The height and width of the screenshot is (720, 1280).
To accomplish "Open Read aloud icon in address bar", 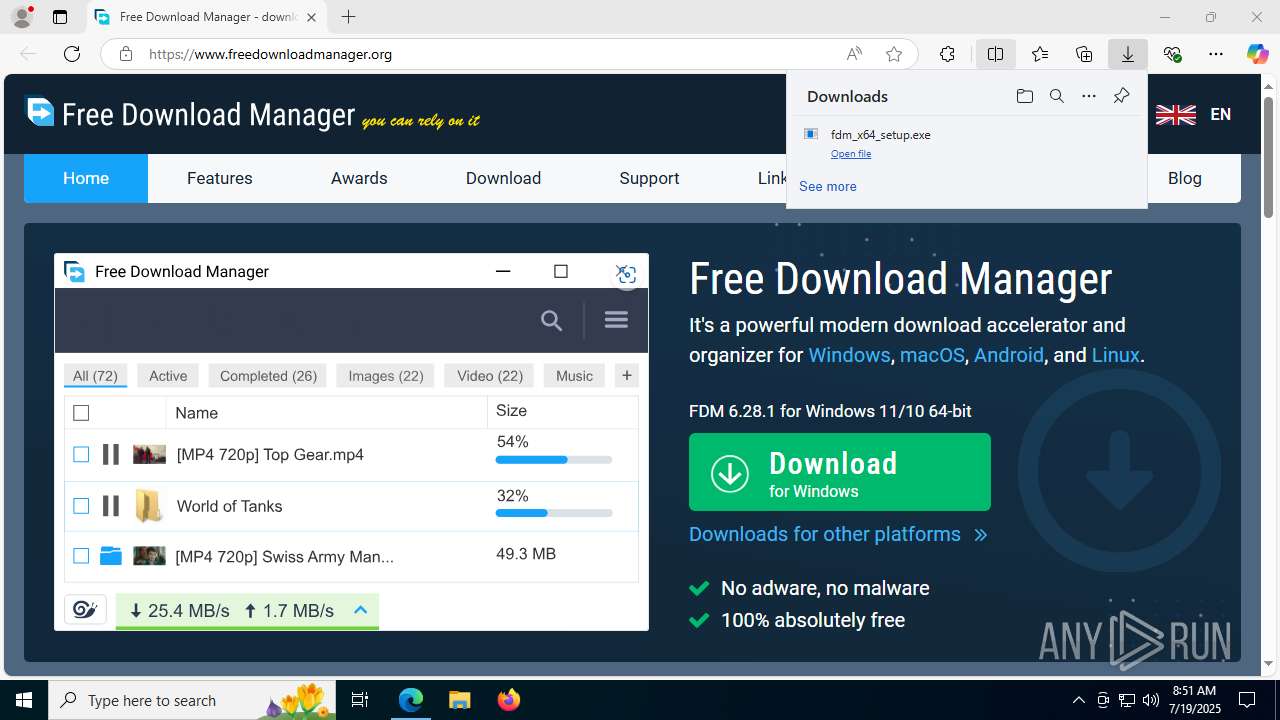I will [854, 54].
